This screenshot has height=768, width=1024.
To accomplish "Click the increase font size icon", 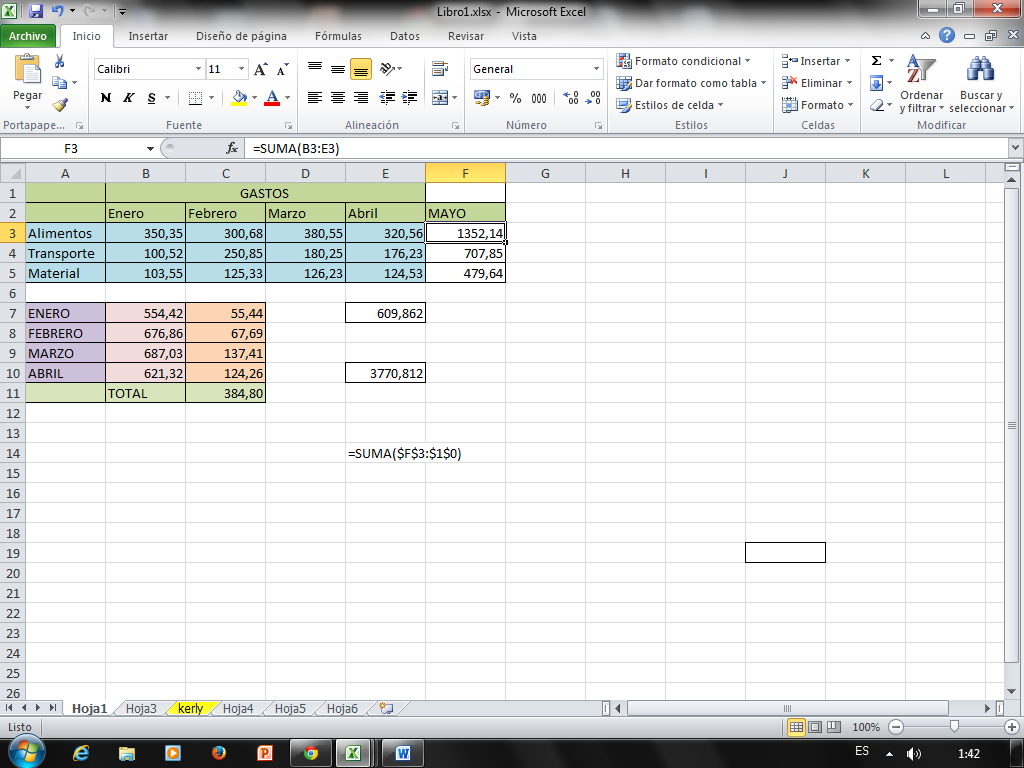I will 260,70.
